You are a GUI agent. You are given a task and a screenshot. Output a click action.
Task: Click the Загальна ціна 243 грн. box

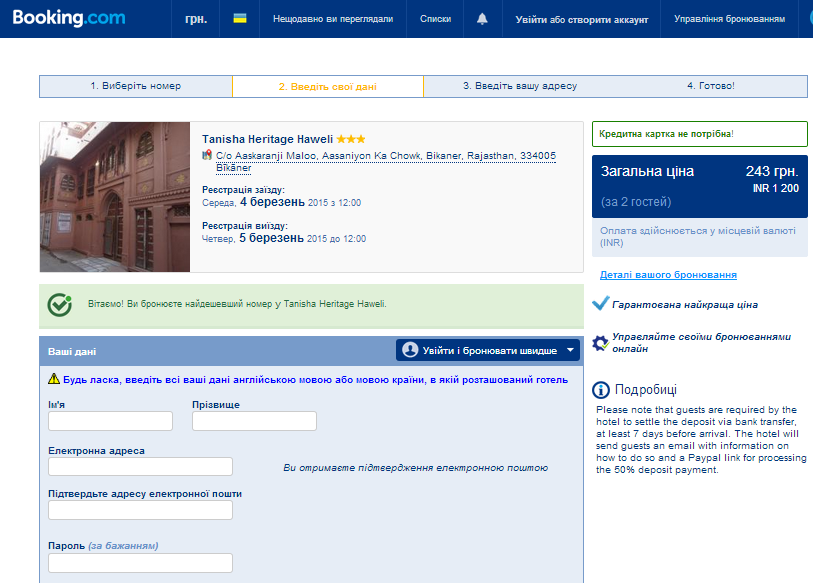point(699,186)
